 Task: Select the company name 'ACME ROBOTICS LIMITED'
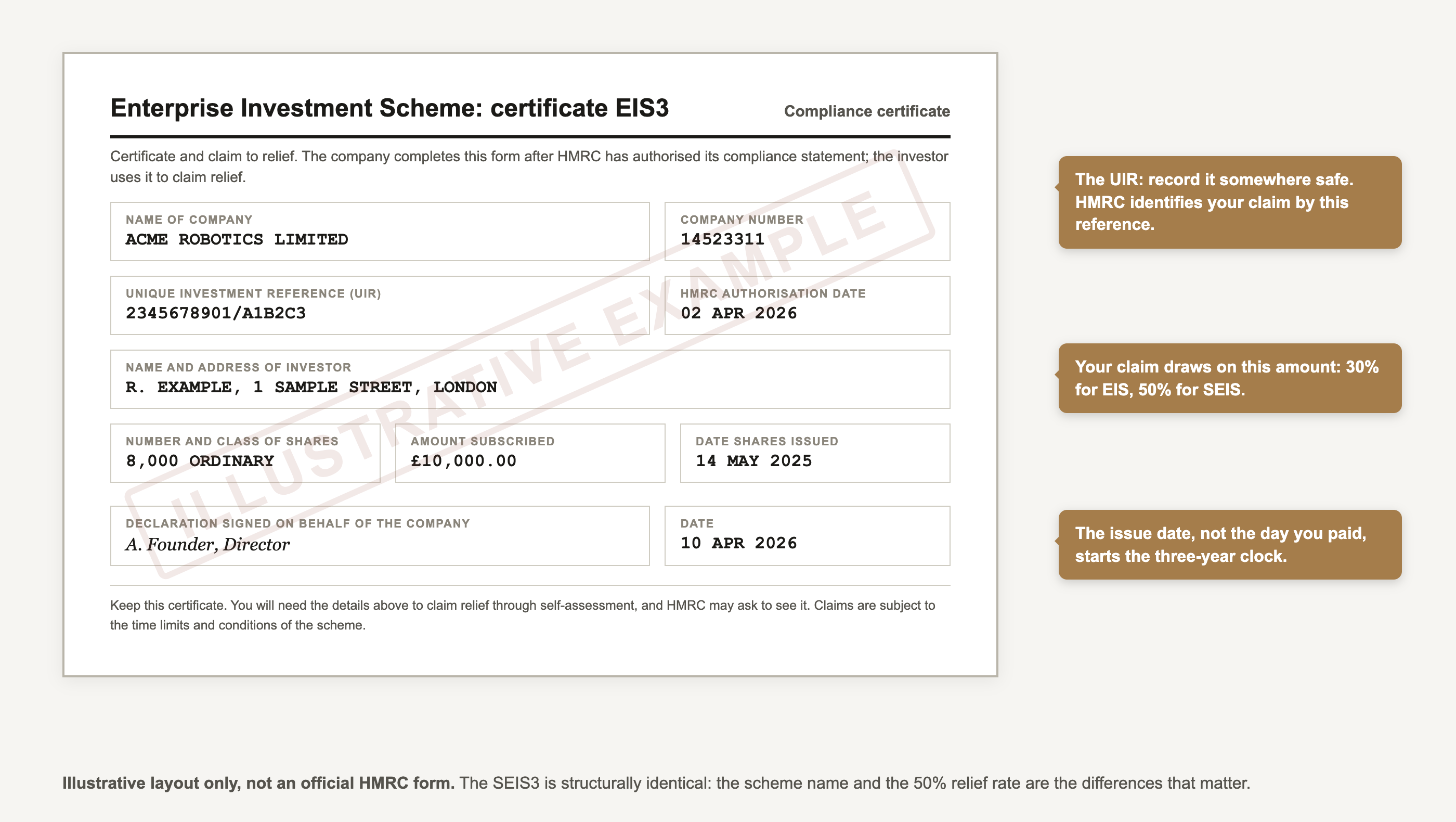click(237, 239)
